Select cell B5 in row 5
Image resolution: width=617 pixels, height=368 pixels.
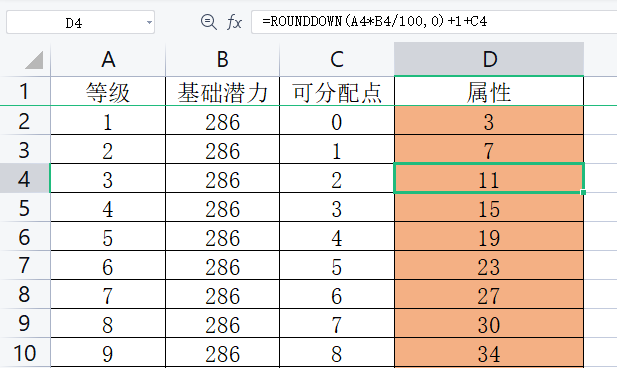pyautogui.click(x=222, y=207)
